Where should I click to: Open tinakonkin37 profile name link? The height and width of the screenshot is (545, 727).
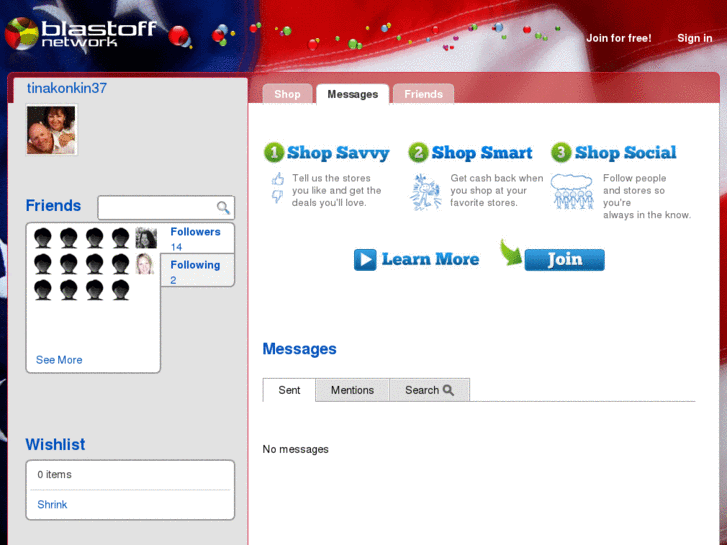click(67, 88)
